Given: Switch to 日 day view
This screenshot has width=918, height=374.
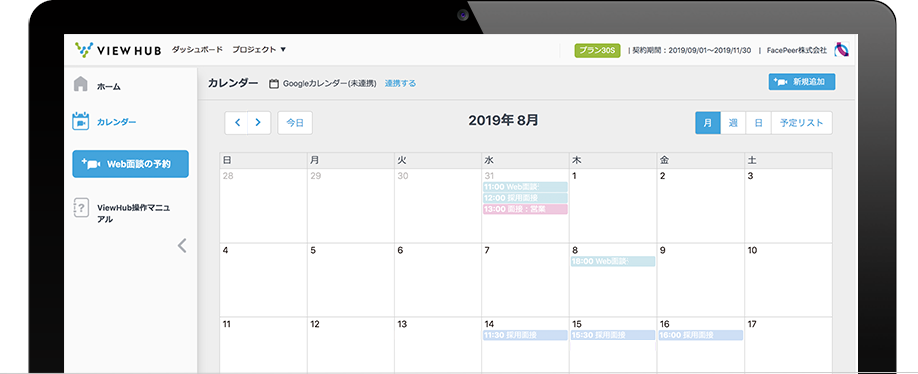Looking at the screenshot, I should 758,123.
